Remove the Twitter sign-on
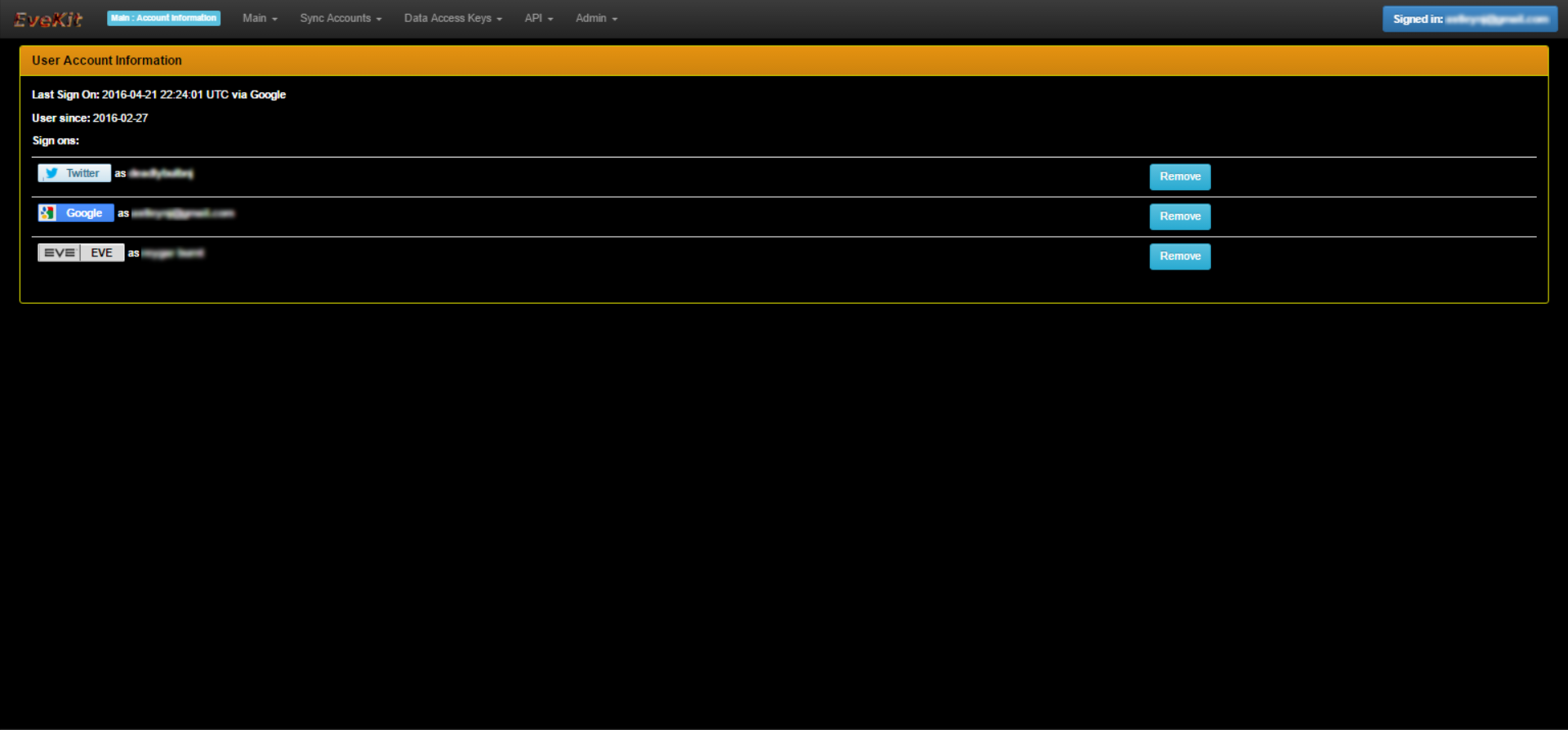Screen dimensions: 1568x730 1180,176
